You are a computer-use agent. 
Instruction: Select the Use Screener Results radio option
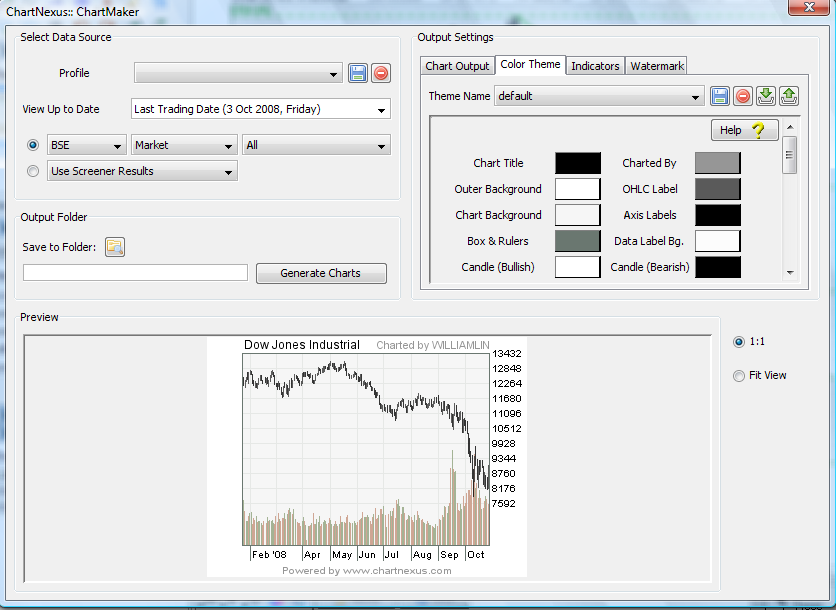coord(34,171)
